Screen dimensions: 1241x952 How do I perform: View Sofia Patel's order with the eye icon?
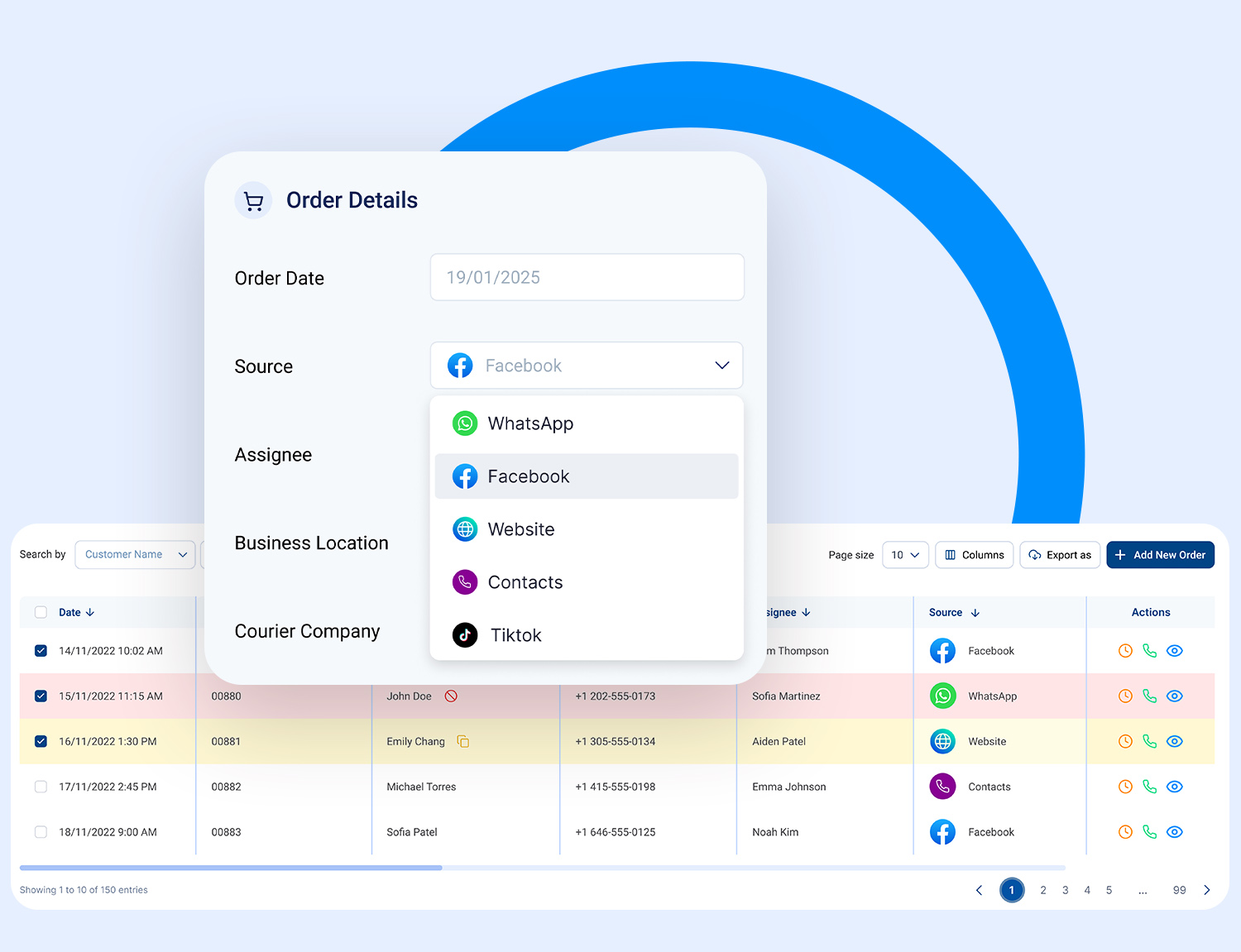(x=1175, y=832)
